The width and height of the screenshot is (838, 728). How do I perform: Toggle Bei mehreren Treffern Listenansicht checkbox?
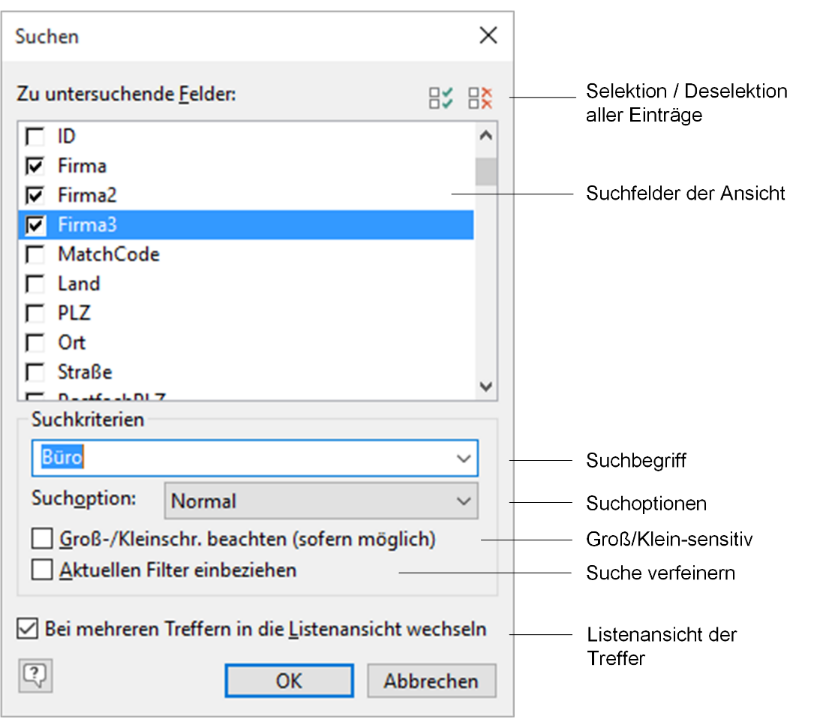coord(28,630)
